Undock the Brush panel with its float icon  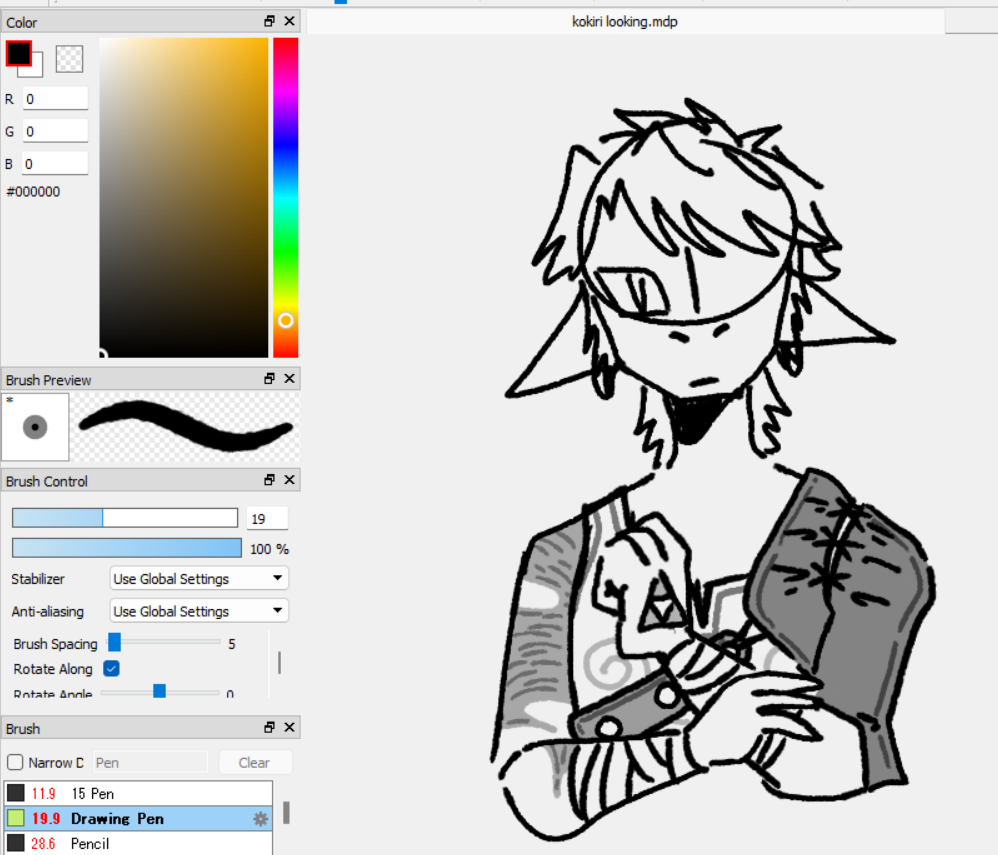click(269, 728)
